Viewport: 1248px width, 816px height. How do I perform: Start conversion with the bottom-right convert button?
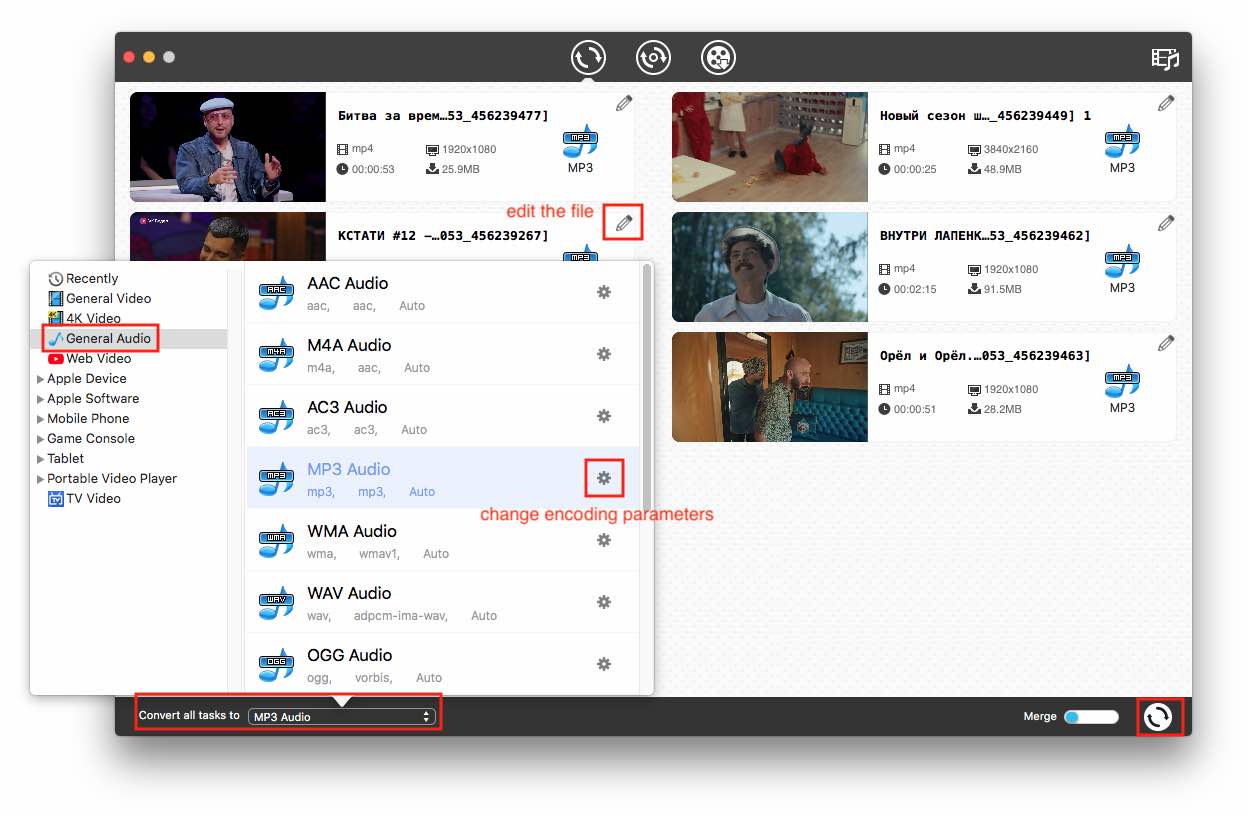pos(1158,717)
